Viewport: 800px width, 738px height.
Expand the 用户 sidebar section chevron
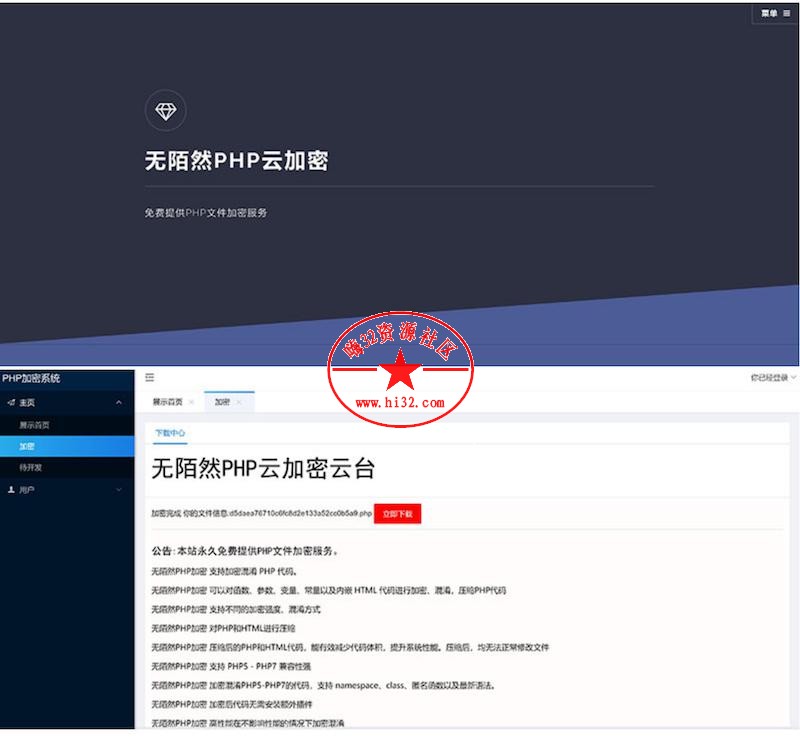click(x=120, y=490)
